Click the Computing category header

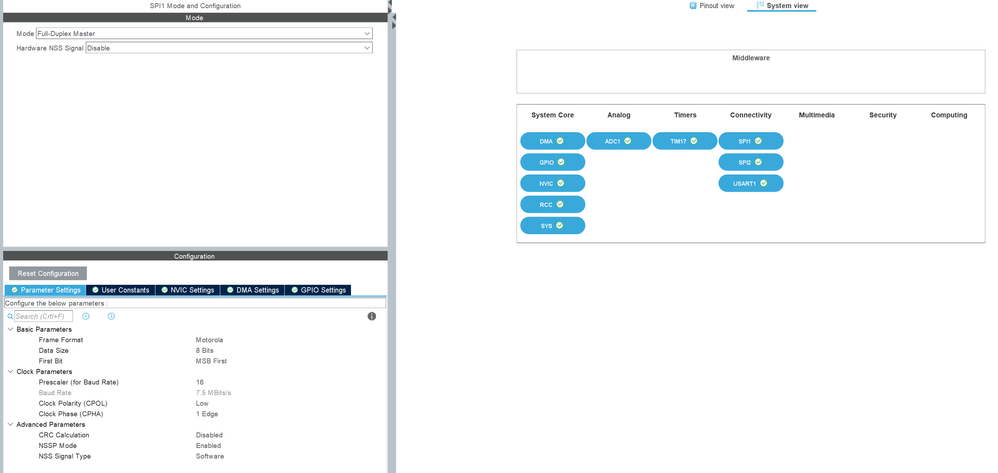coord(949,115)
